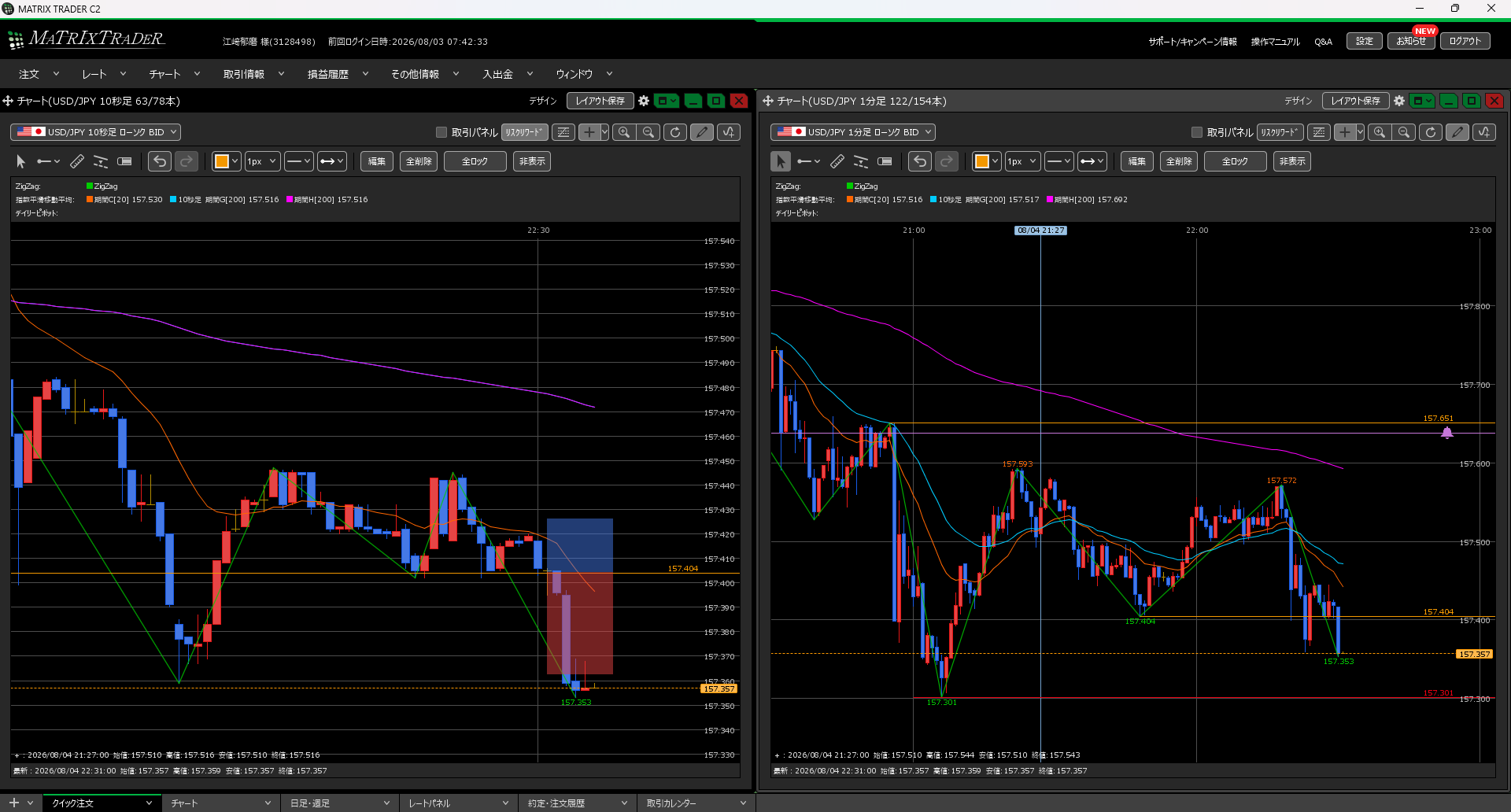Expand crosshair options arrow in 10秒足 chart

[x=604, y=132]
